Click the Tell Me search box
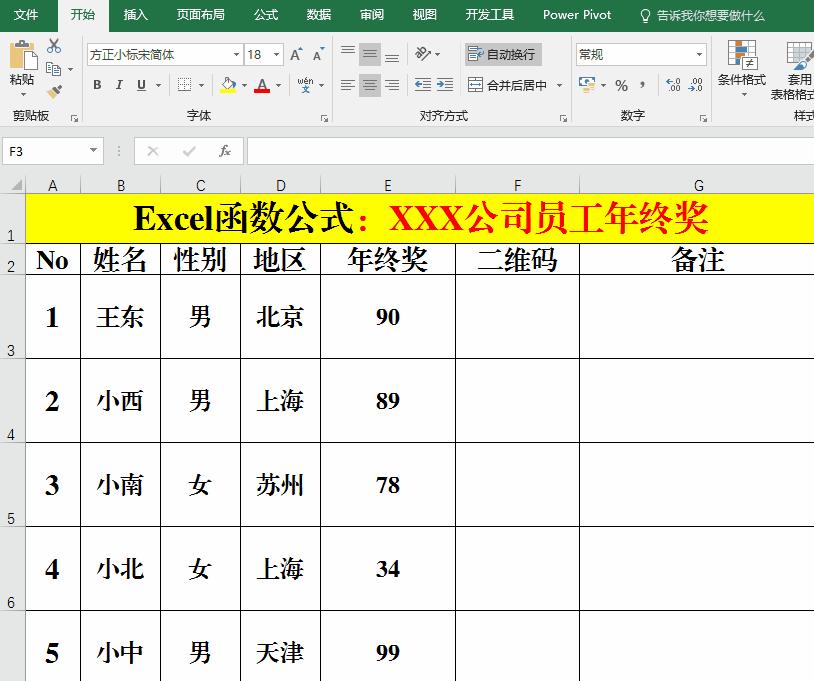814x681 pixels. tap(703, 16)
